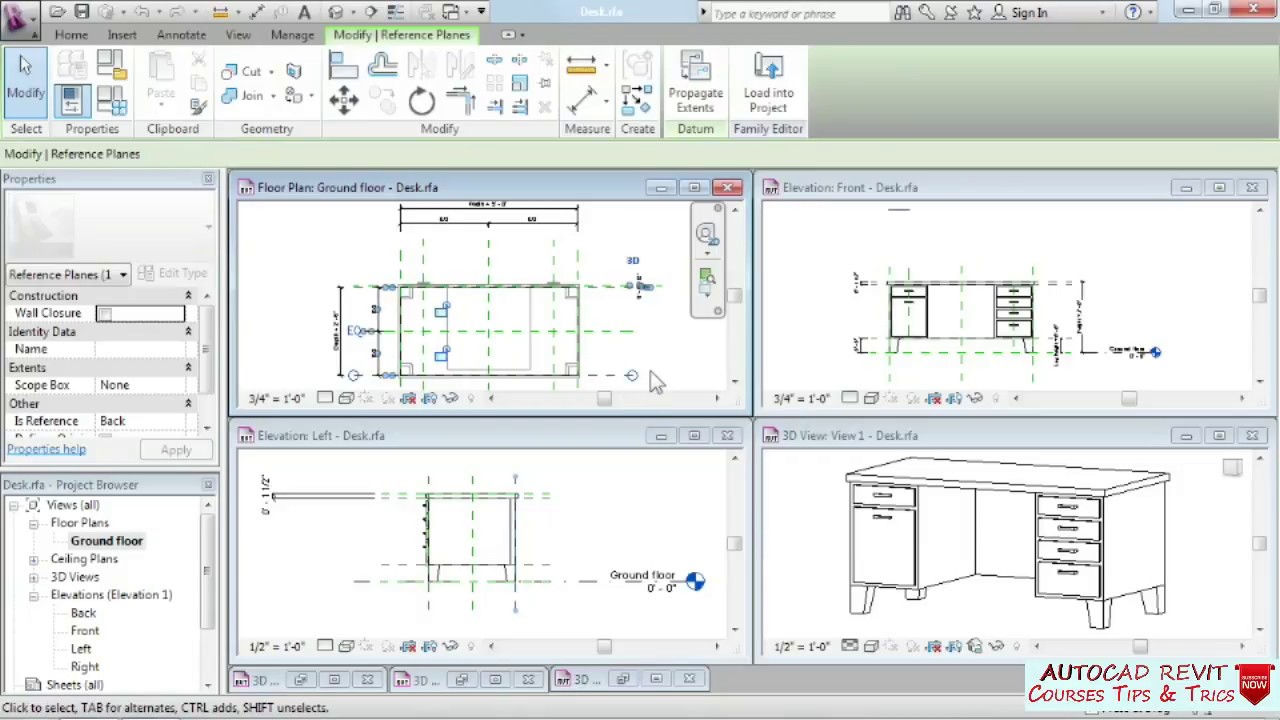Collapse the Construction properties section
The width and height of the screenshot is (1280, 720).
188,296
